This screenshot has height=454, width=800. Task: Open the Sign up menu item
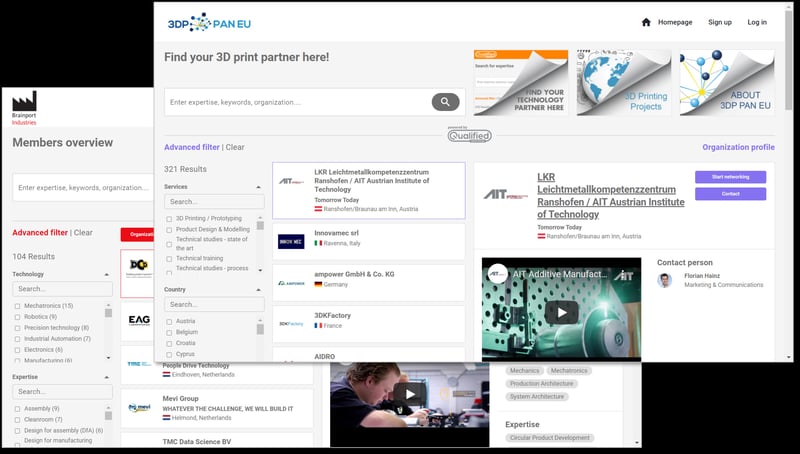pyautogui.click(x=720, y=22)
